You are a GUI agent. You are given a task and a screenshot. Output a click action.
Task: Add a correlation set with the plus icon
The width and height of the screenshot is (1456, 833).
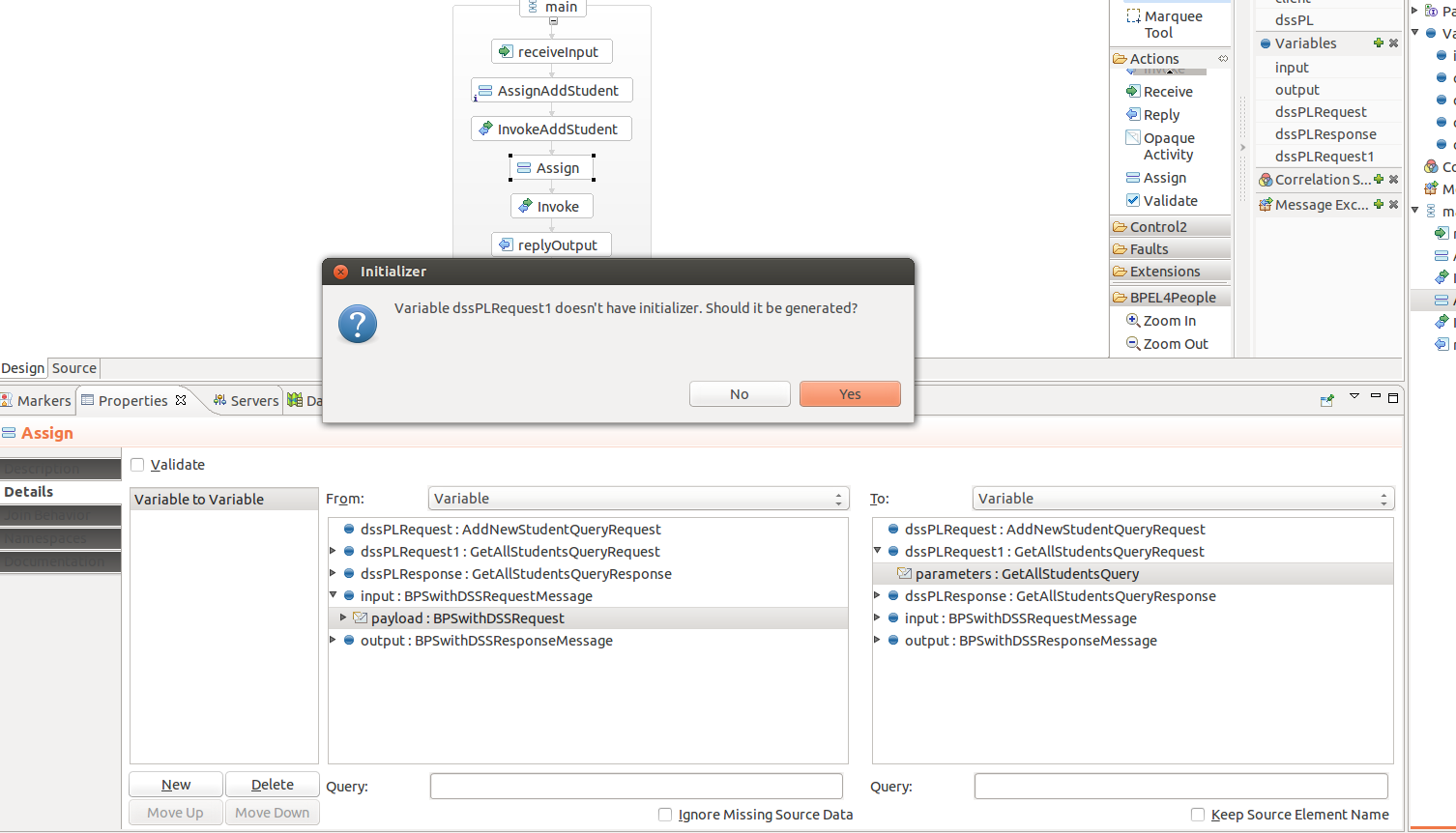pos(1379,180)
